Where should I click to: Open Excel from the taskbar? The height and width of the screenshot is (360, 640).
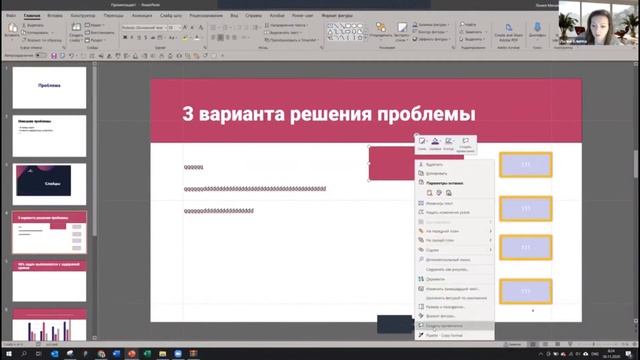click(147, 354)
